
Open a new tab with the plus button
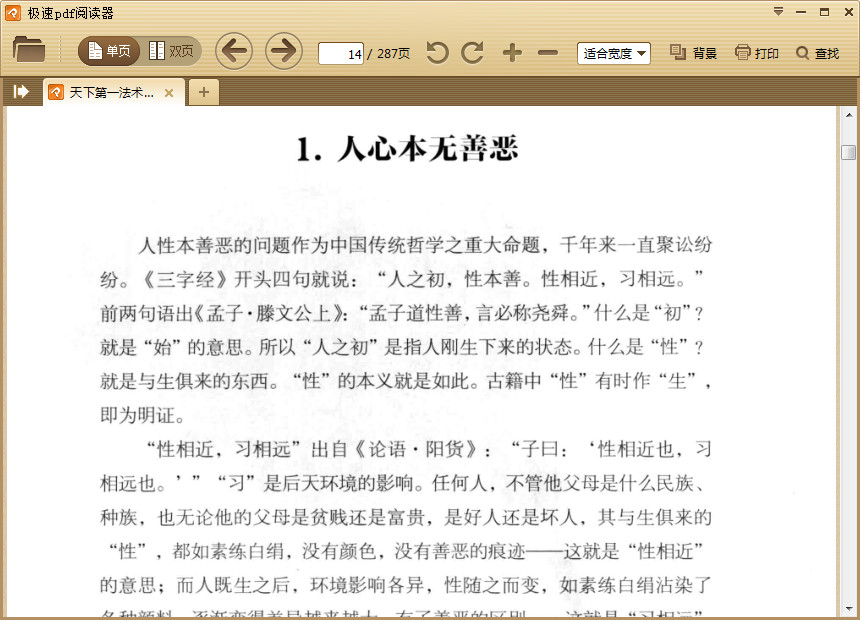tap(203, 91)
